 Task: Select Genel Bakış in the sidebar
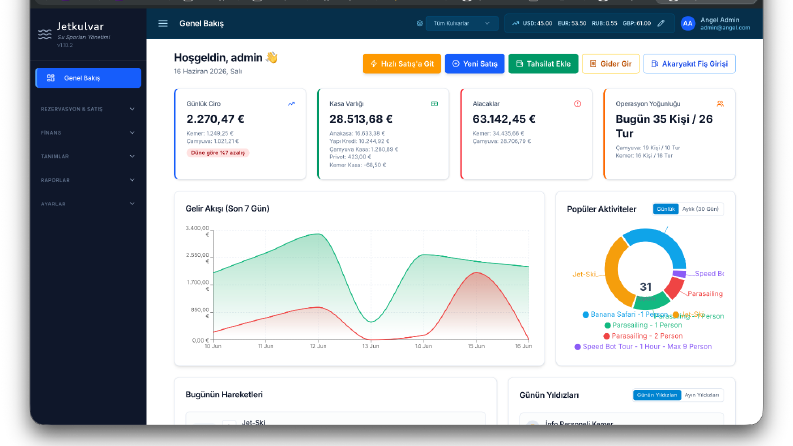tap(88, 78)
